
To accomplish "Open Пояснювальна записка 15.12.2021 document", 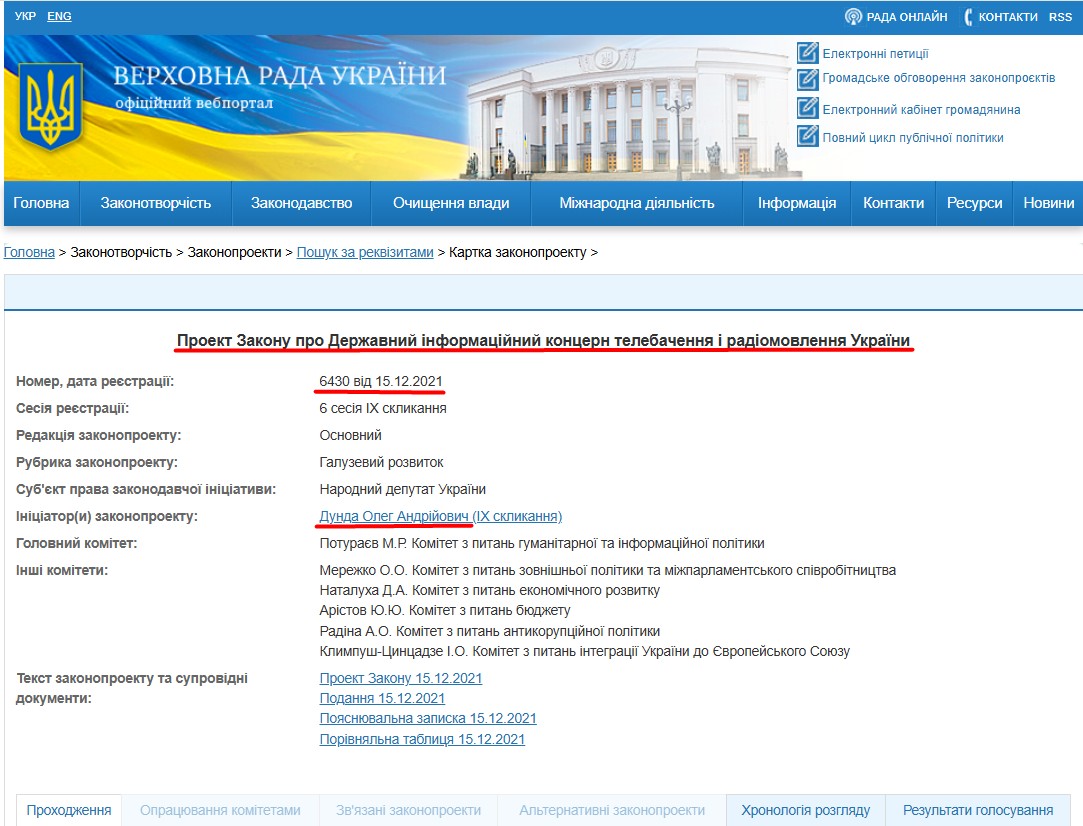I will coord(428,718).
